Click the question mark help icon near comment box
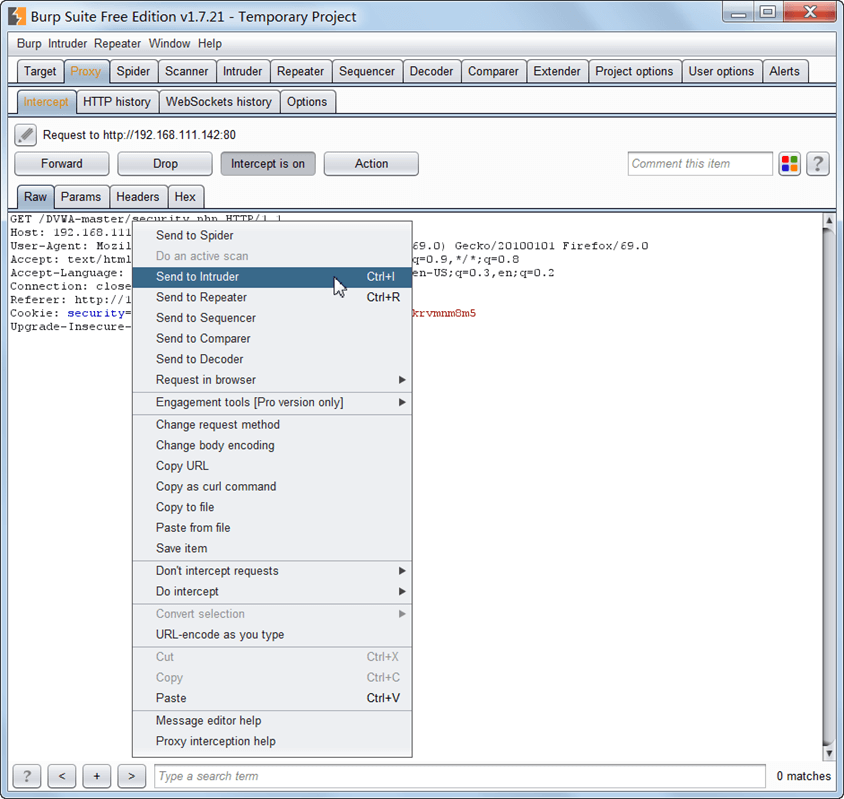The height and width of the screenshot is (799, 844). click(x=817, y=164)
